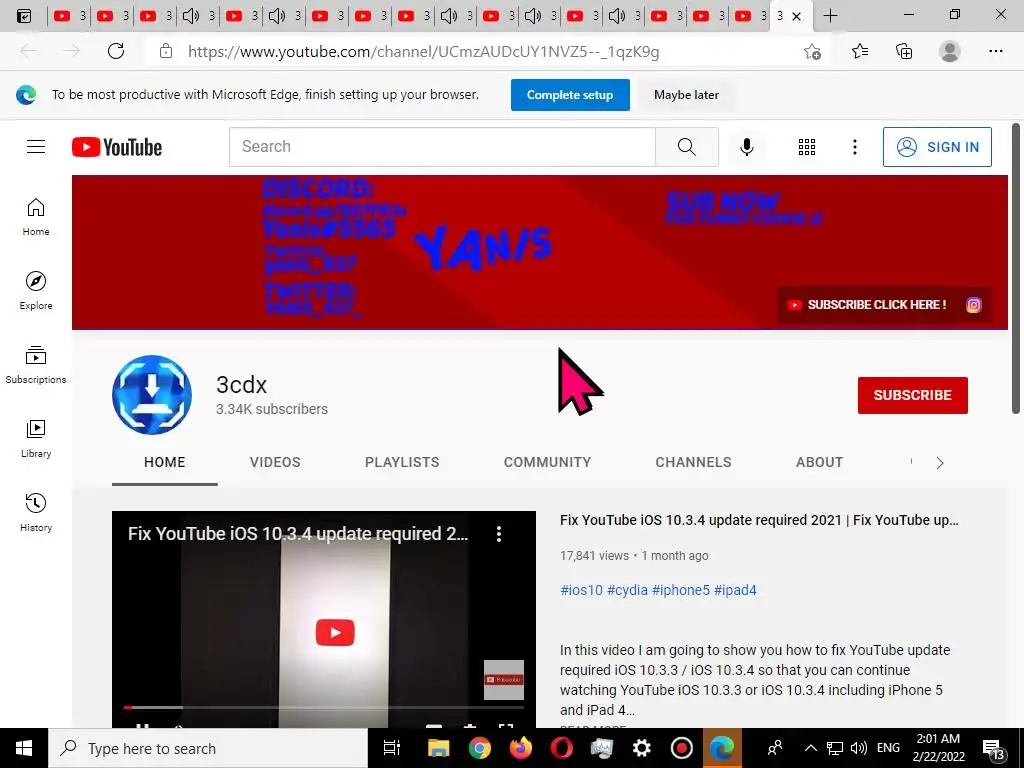1024x768 pixels.
Task: Open the featured video title link
Action: pyautogui.click(x=759, y=520)
